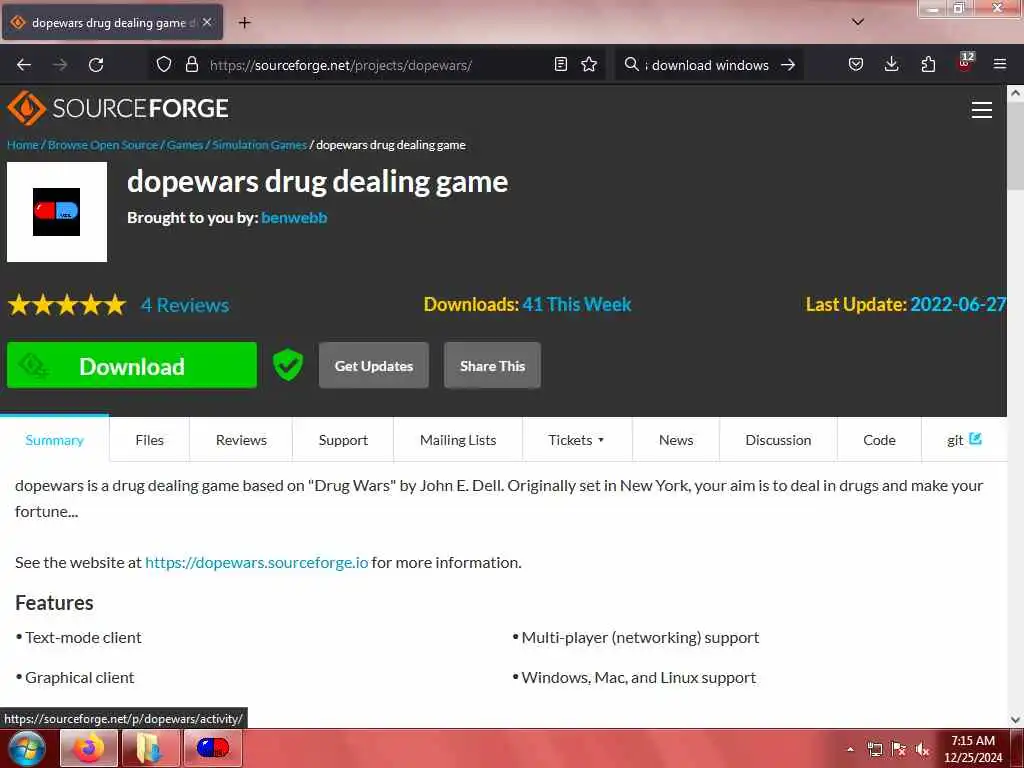Open the list all tabs chevron
Viewport: 1024px width, 768px height.
click(858, 22)
